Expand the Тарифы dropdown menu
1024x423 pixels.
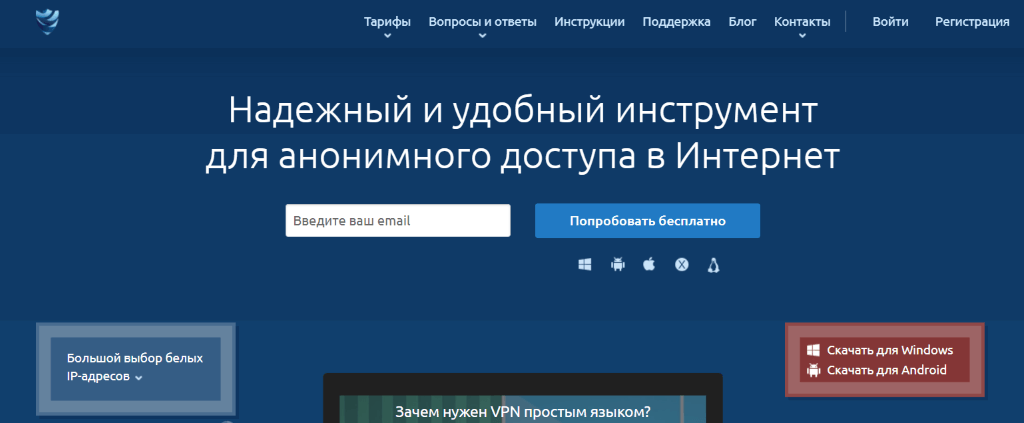(x=387, y=22)
